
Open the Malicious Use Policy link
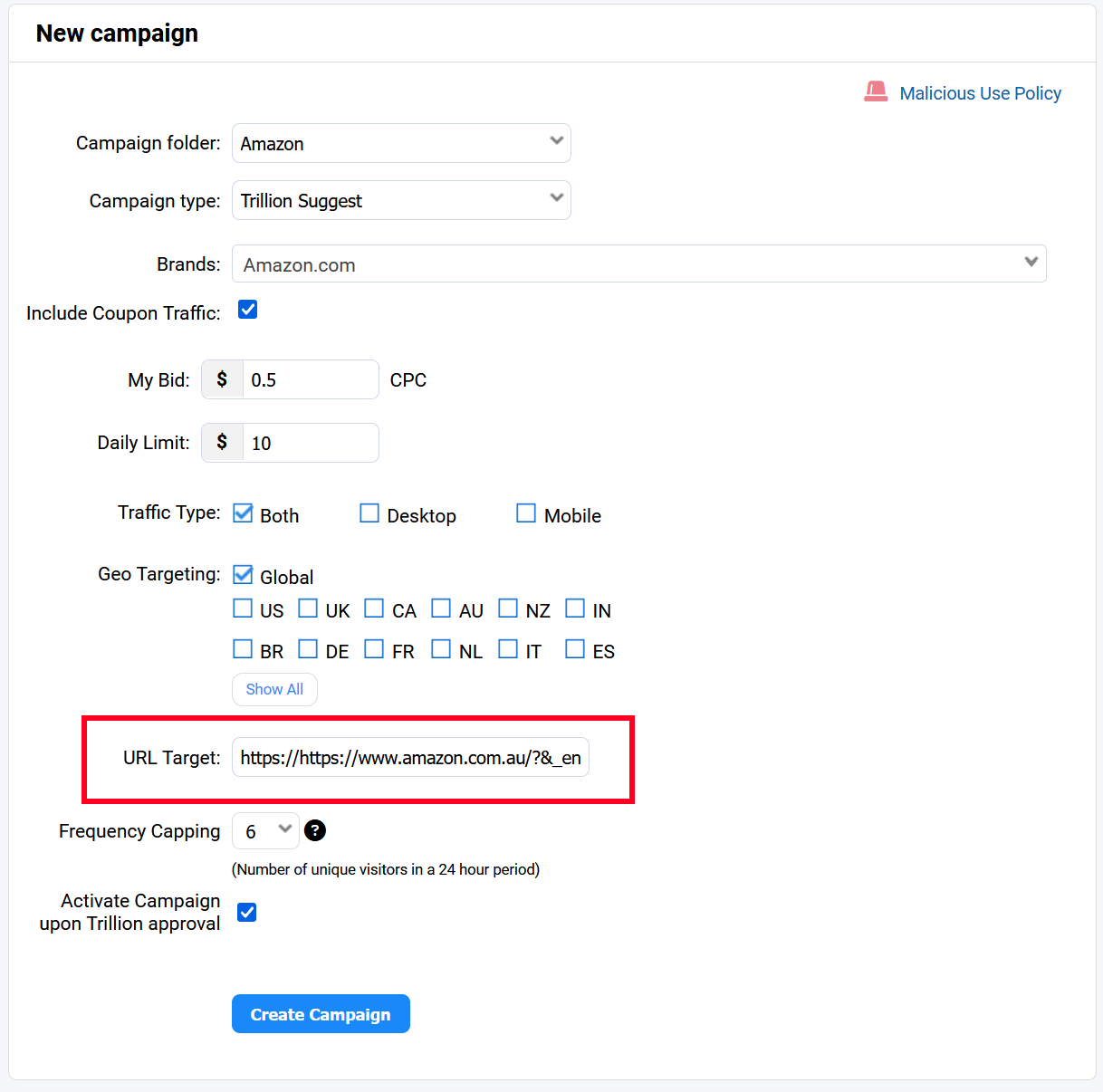pyautogui.click(x=980, y=93)
